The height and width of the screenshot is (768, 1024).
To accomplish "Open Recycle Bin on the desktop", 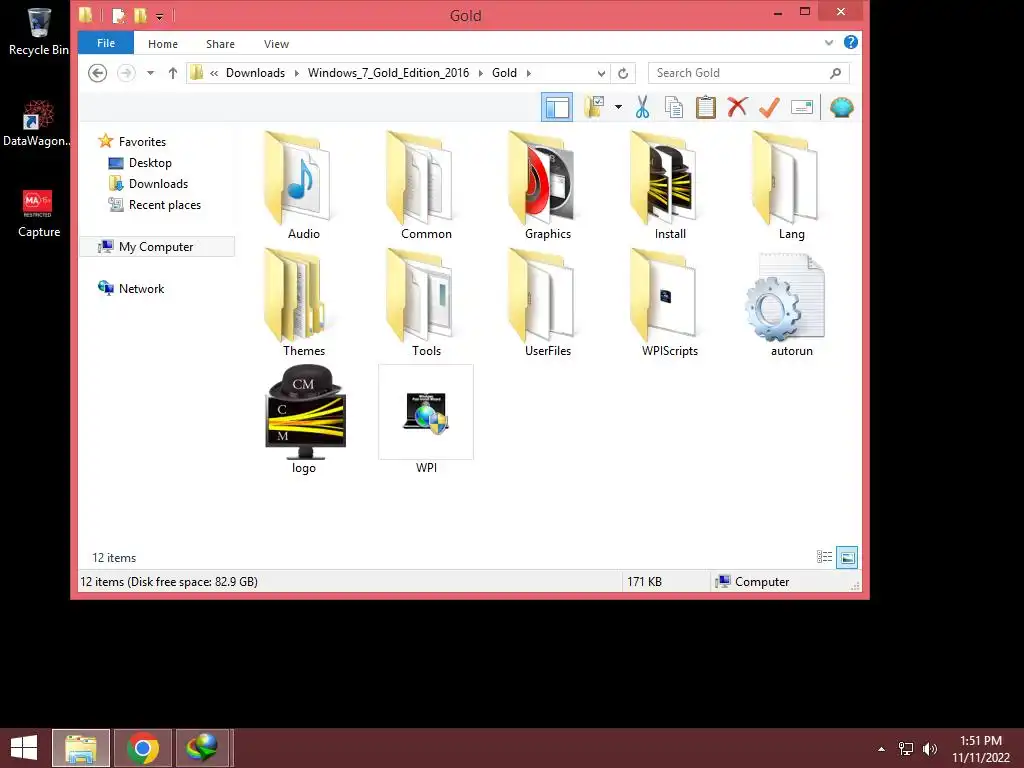I will (39, 31).
